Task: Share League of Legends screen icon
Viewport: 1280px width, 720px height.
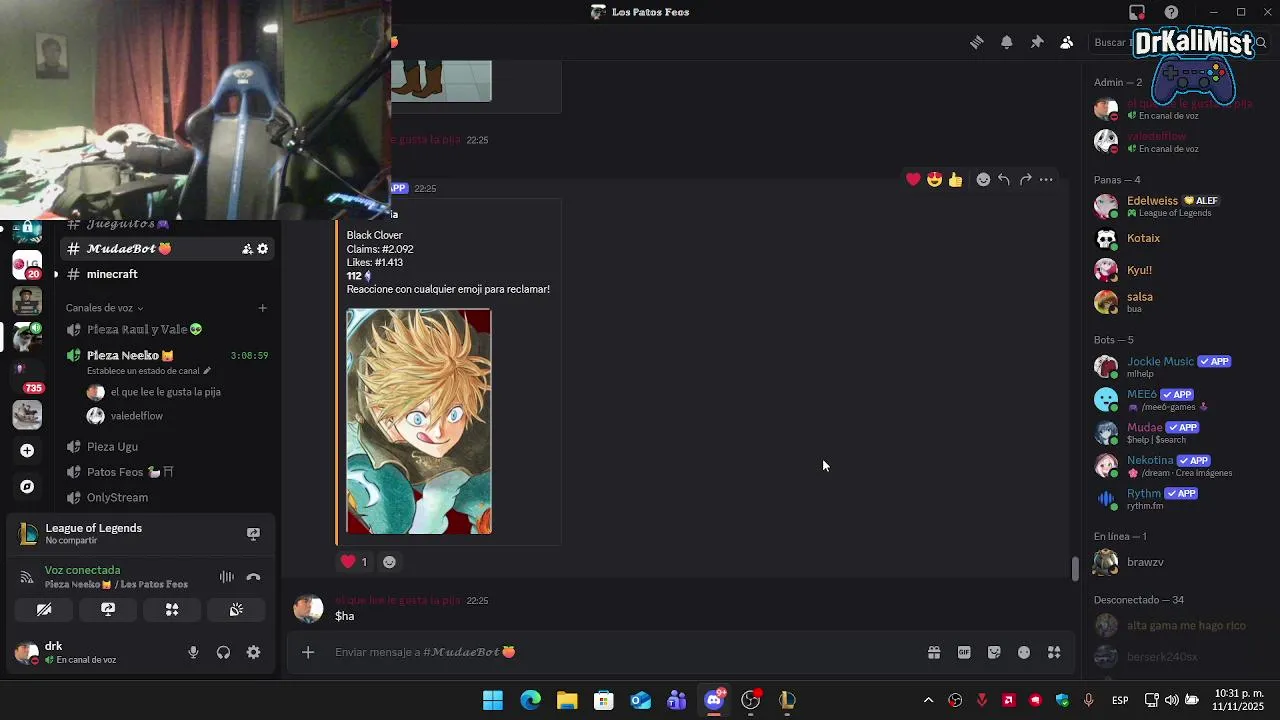Action: coord(253,534)
